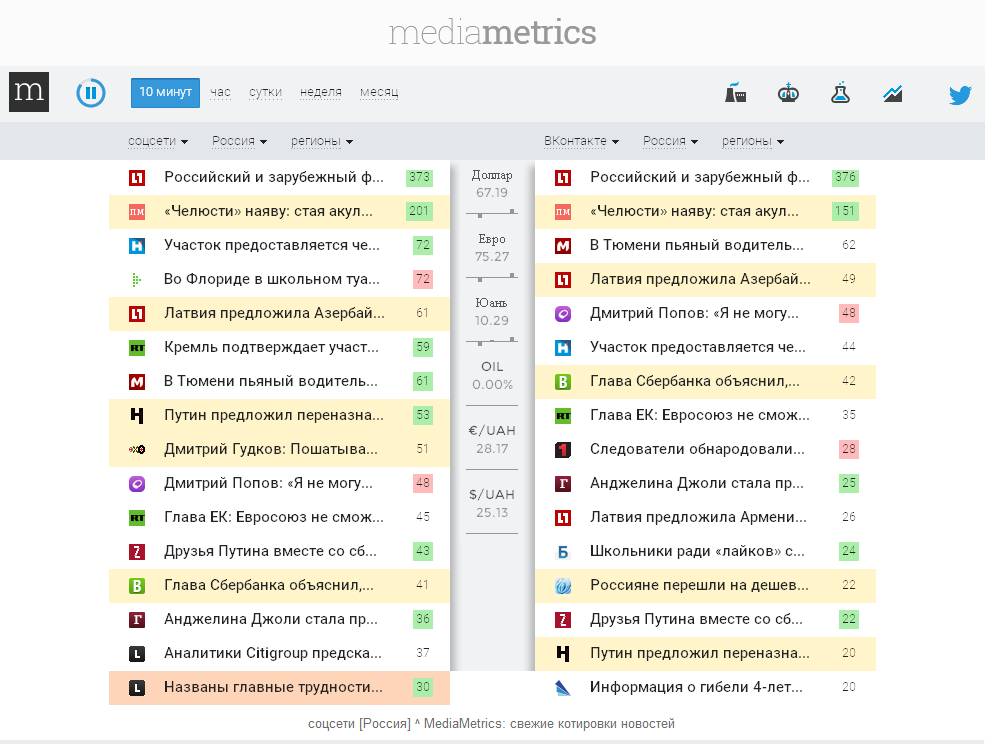The image size is (985, 744).
Task: Click globe icon beside 'Россияне перешли' row
Action: [x=563, y=586]
